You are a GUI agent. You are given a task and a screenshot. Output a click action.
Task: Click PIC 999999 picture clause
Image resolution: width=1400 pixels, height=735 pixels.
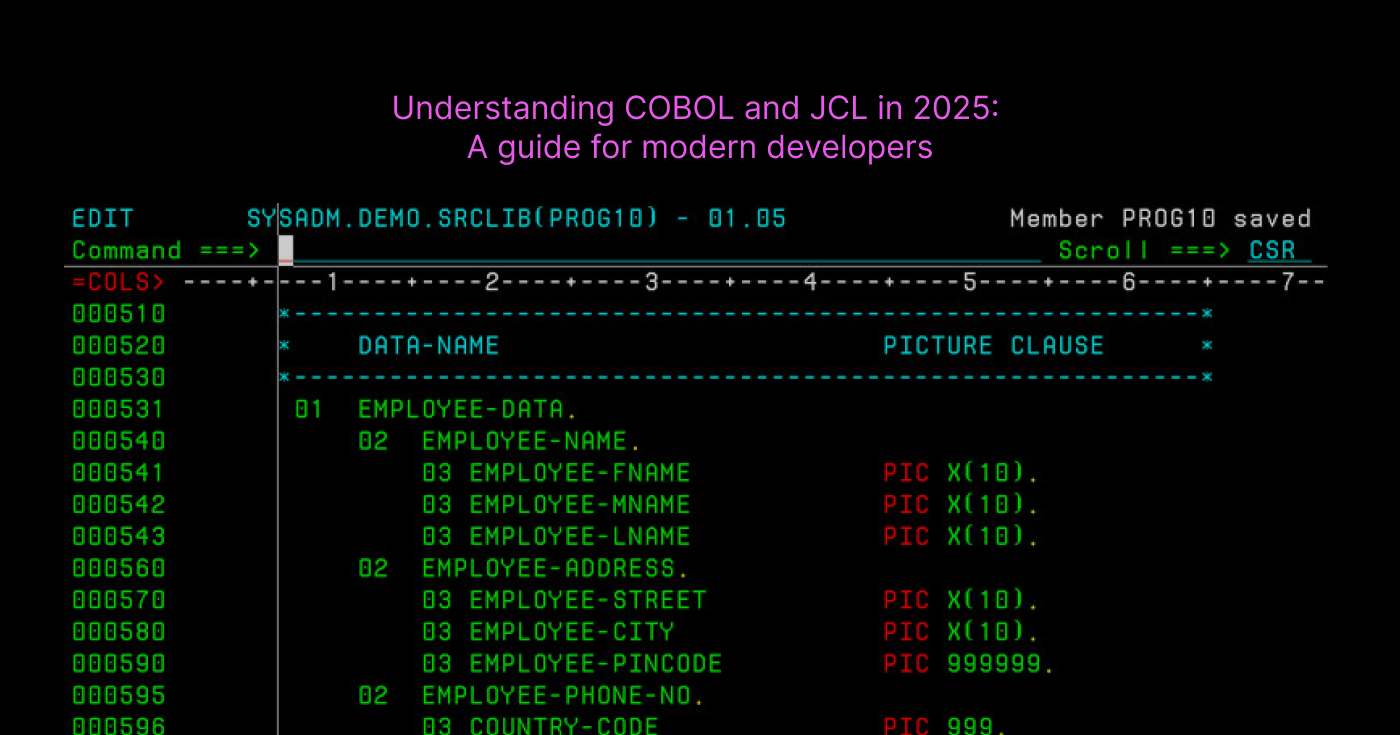pos(968,664)
